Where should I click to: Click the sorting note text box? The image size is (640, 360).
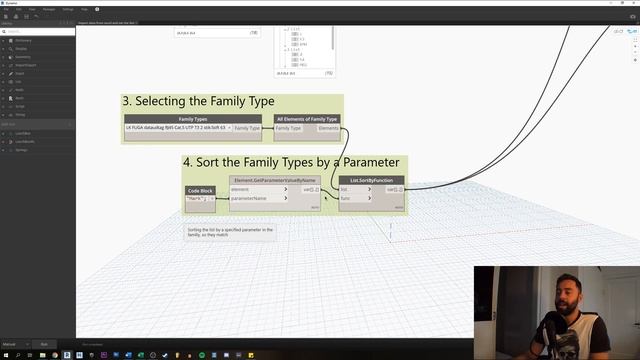(230, 232)
